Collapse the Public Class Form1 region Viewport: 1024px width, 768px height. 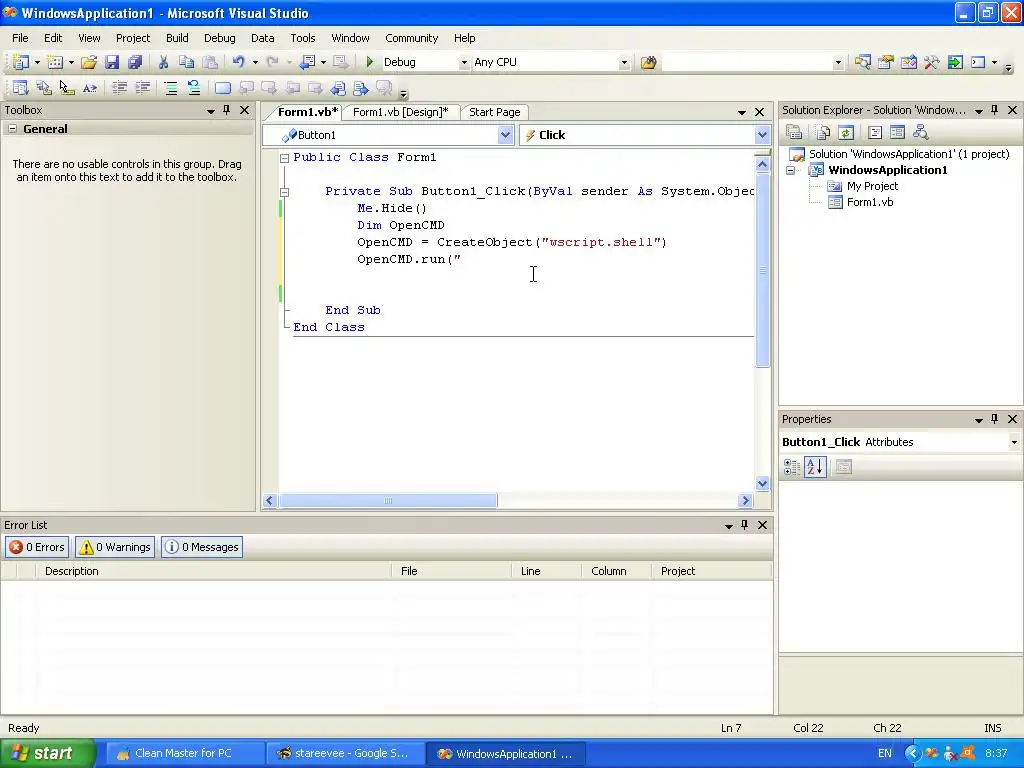click(285, 158)
